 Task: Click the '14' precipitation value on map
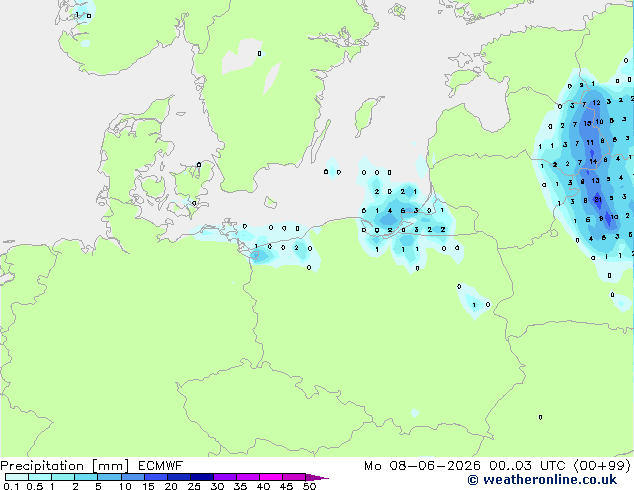593,161
